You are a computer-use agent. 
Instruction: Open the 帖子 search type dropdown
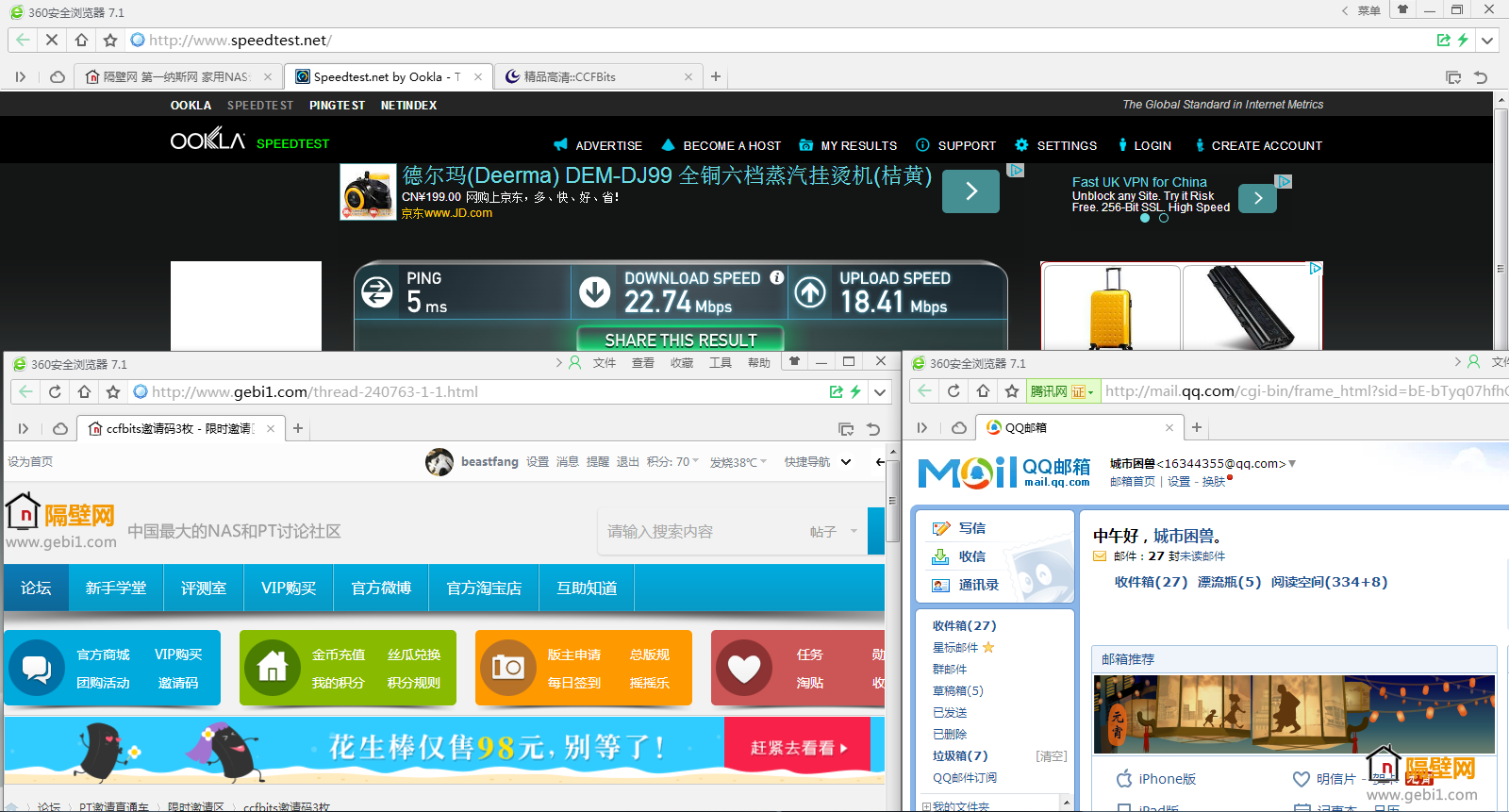tap(835, 532)
